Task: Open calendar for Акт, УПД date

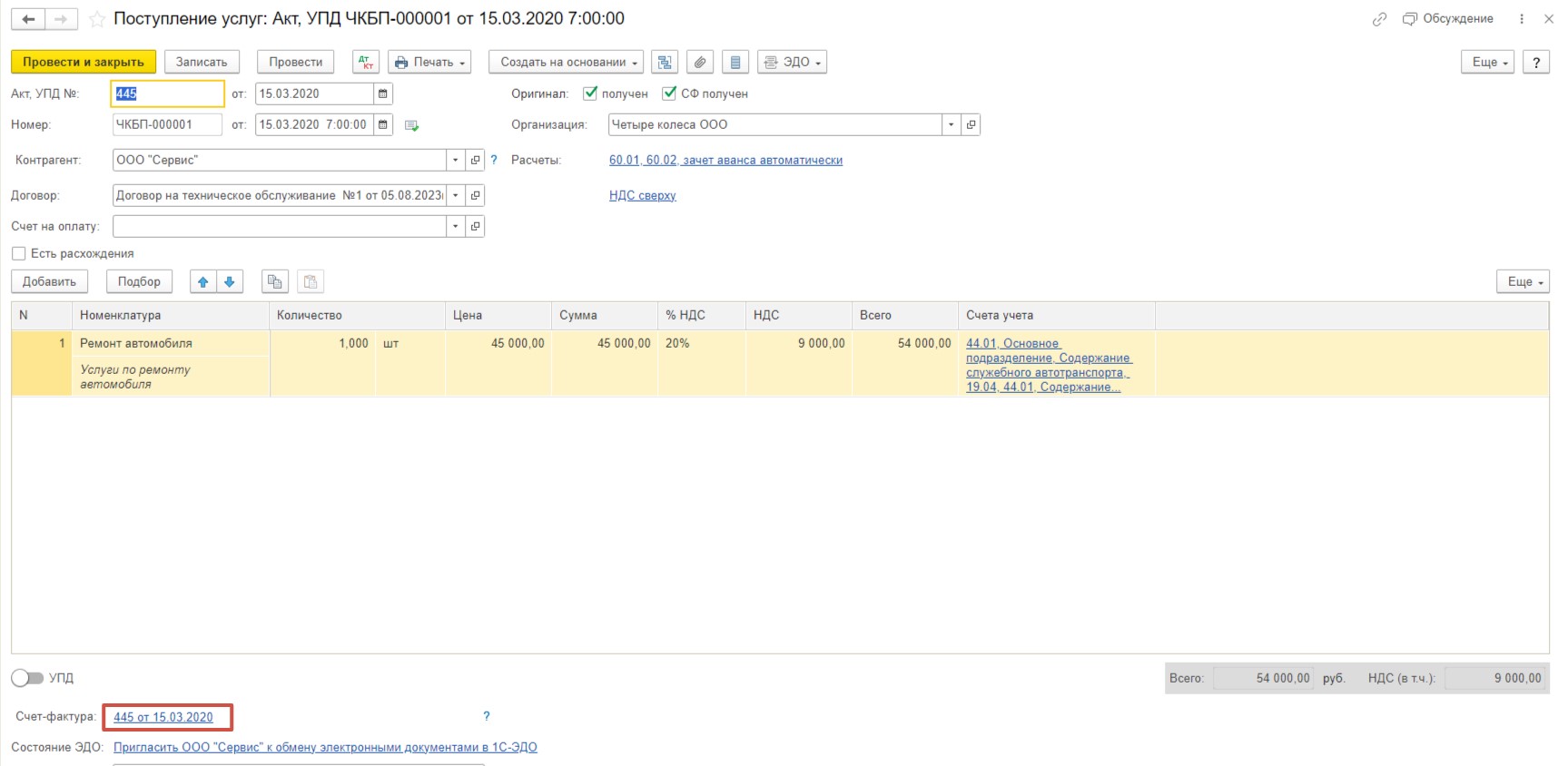Action: click(x=383, y=93)
